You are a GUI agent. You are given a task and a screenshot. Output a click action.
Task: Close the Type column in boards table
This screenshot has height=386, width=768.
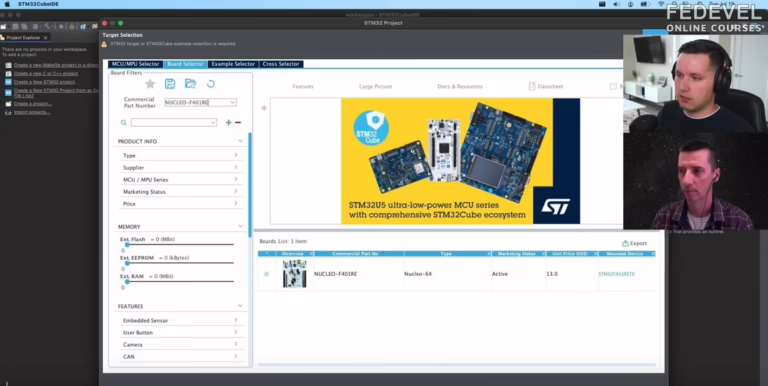tap(489, 254)
